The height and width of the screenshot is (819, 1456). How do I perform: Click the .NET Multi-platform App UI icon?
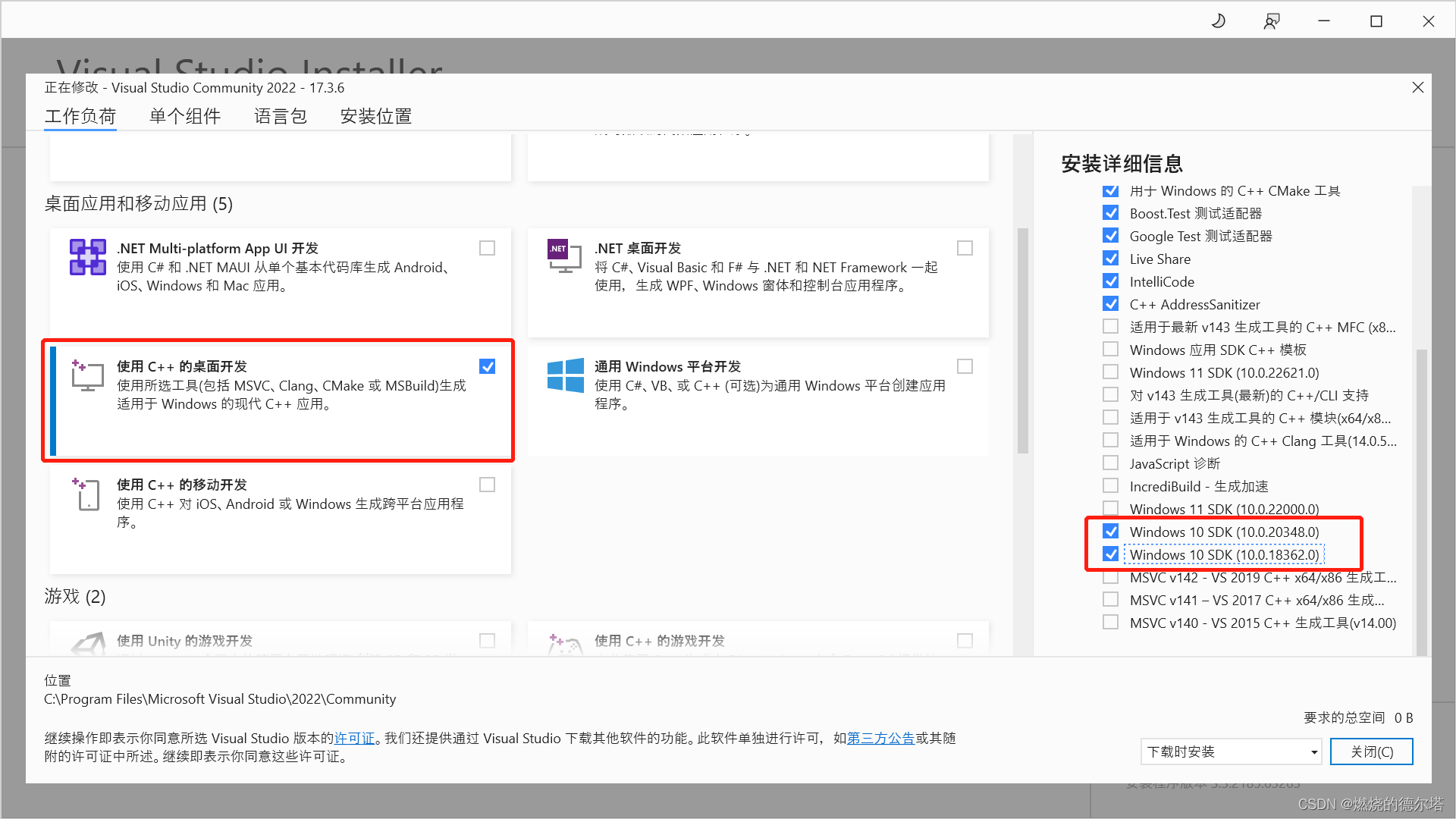point(88,258)
